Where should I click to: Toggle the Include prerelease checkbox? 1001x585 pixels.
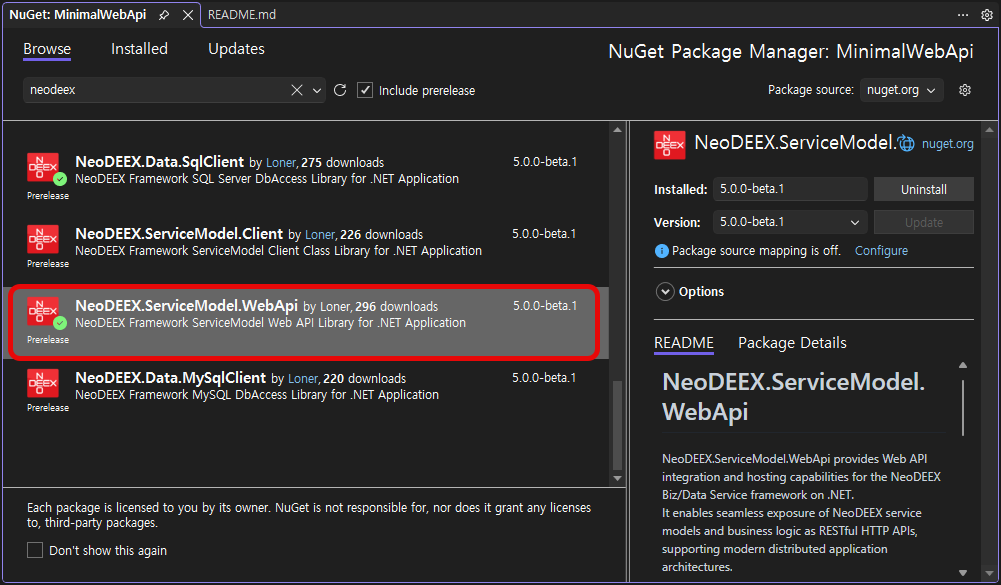[x=365, y=90]
